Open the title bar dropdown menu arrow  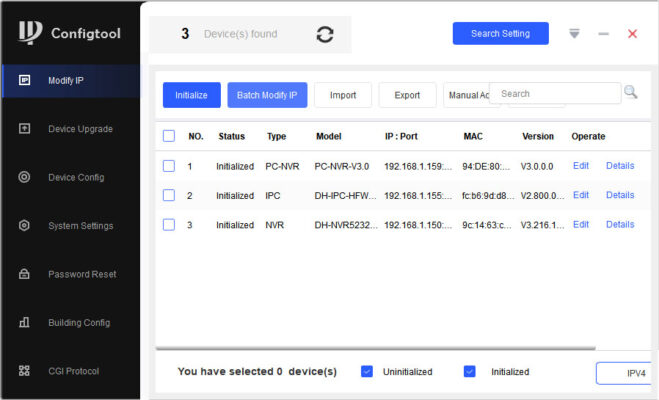tap(574, 33)
